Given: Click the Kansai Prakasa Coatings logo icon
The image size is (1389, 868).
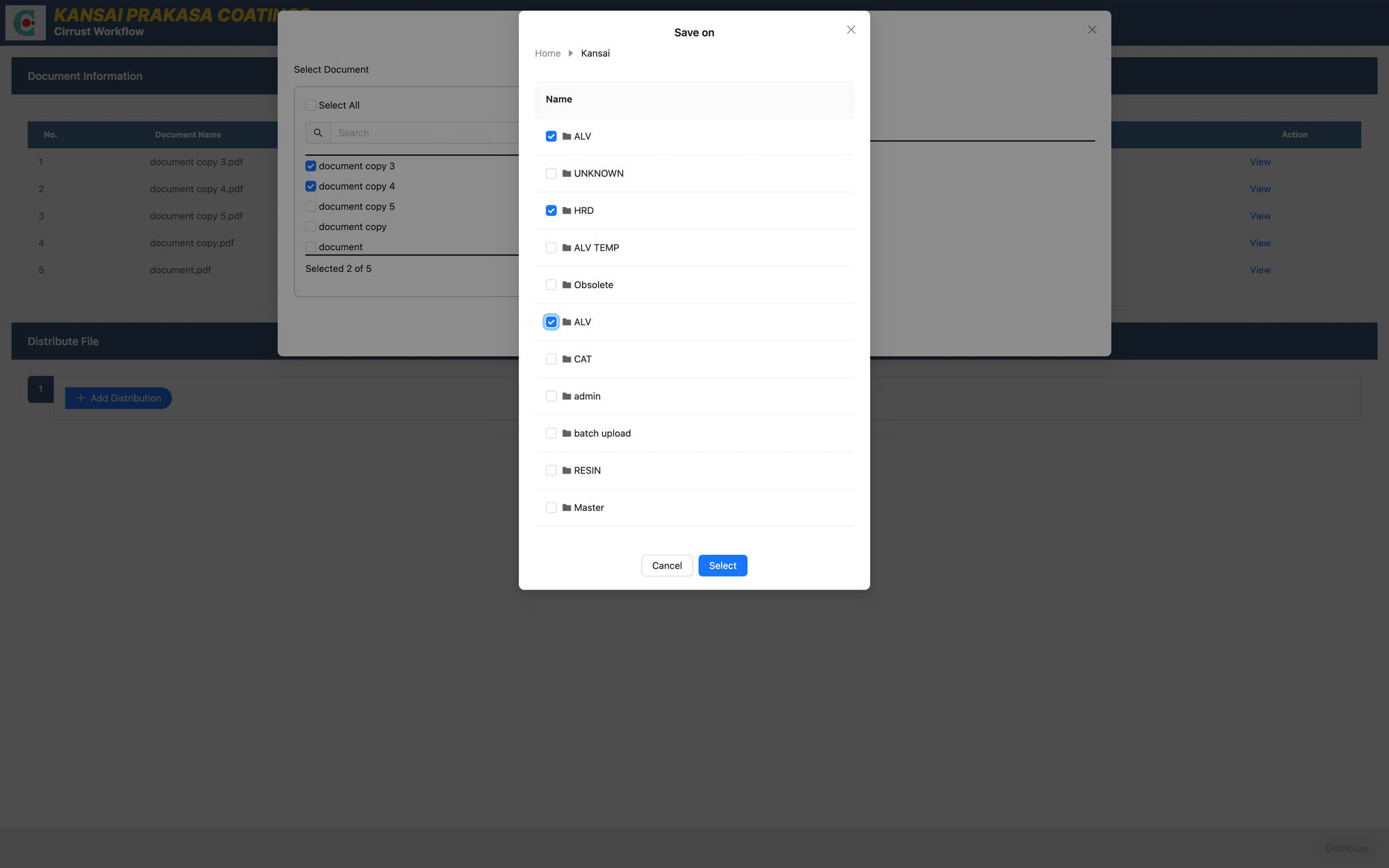Looking at the screenshot, I should point(25,22).
